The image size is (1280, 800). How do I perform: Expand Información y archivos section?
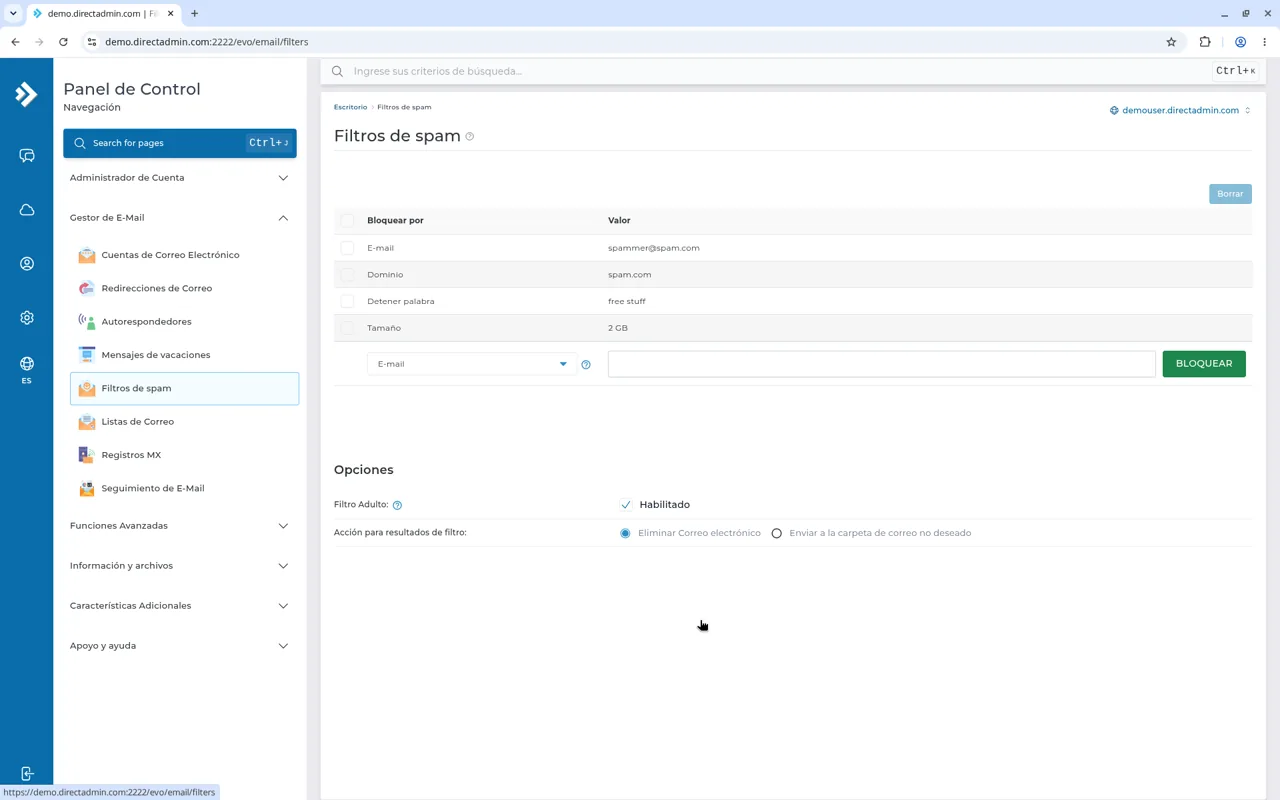click(180, 566)
